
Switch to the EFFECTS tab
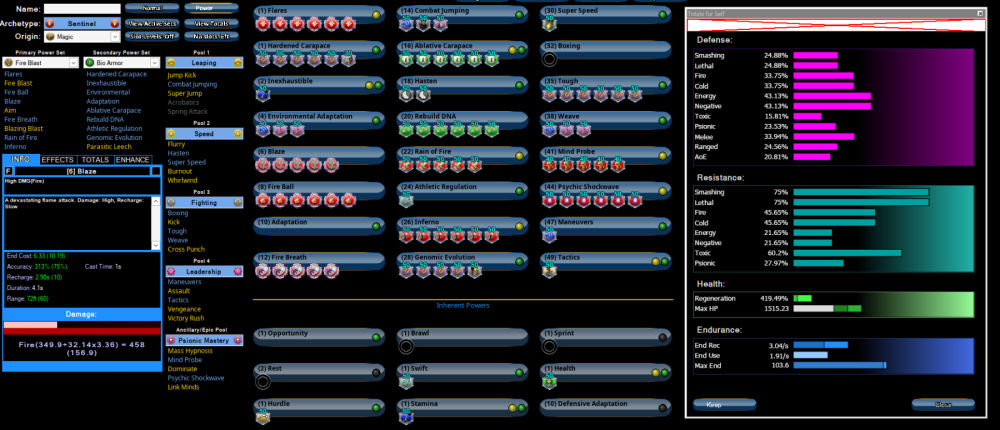(57, 159)
